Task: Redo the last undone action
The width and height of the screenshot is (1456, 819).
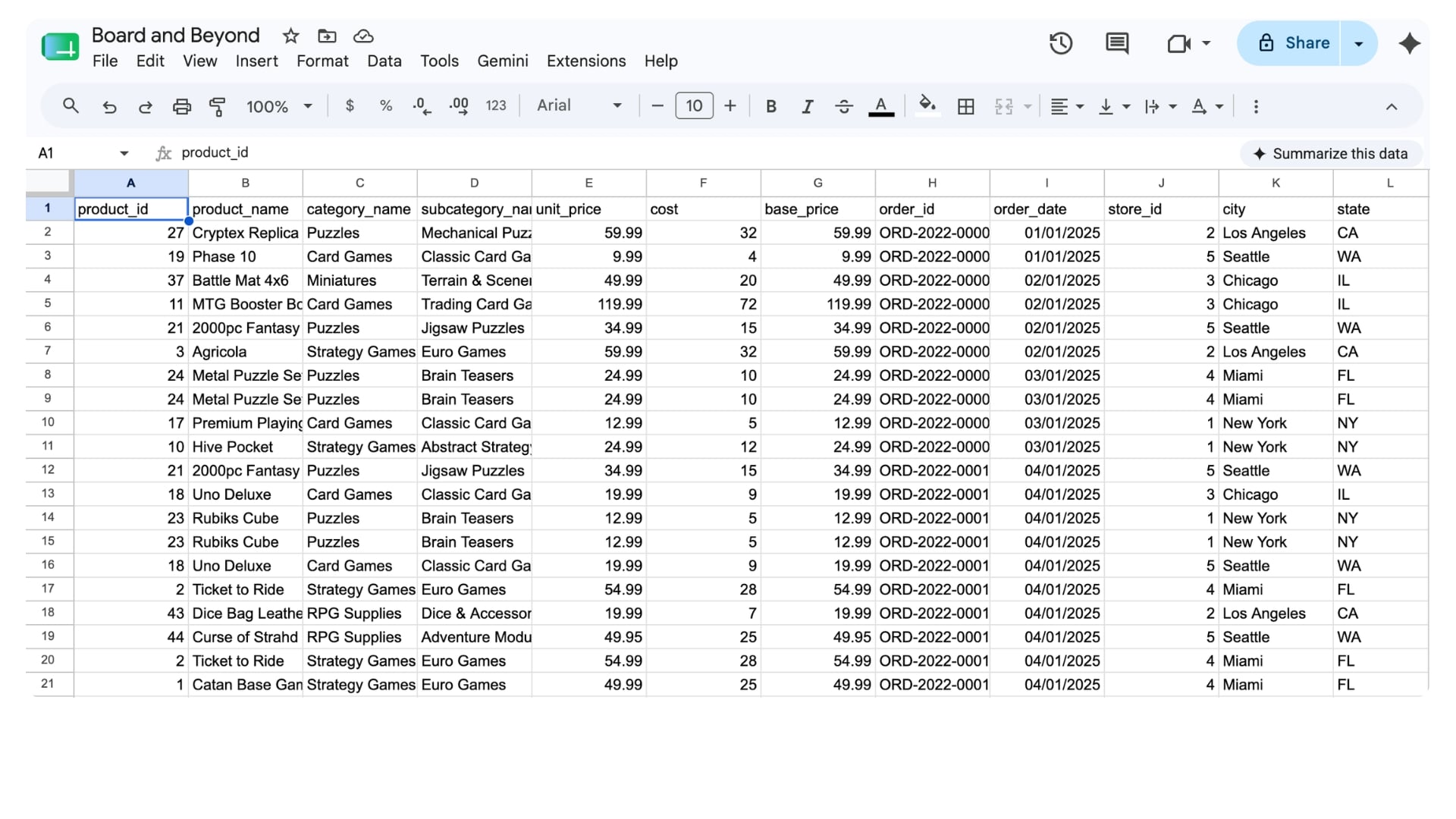Action: (x=145, y=107)
